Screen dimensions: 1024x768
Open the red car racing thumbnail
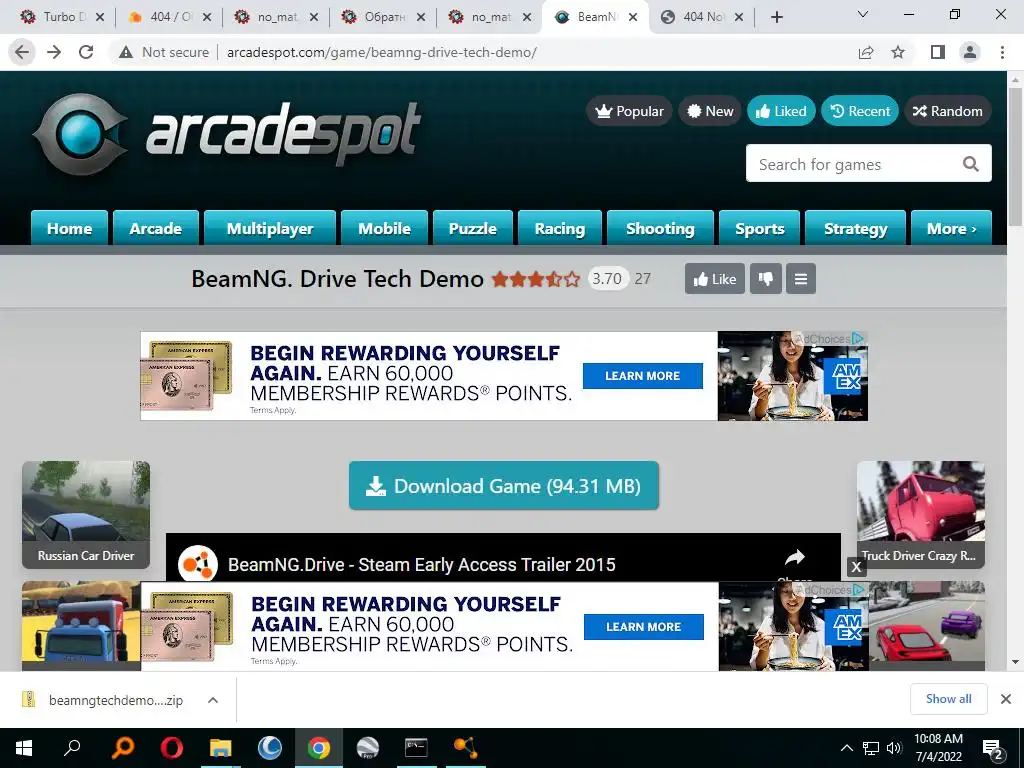coord(927,626)
